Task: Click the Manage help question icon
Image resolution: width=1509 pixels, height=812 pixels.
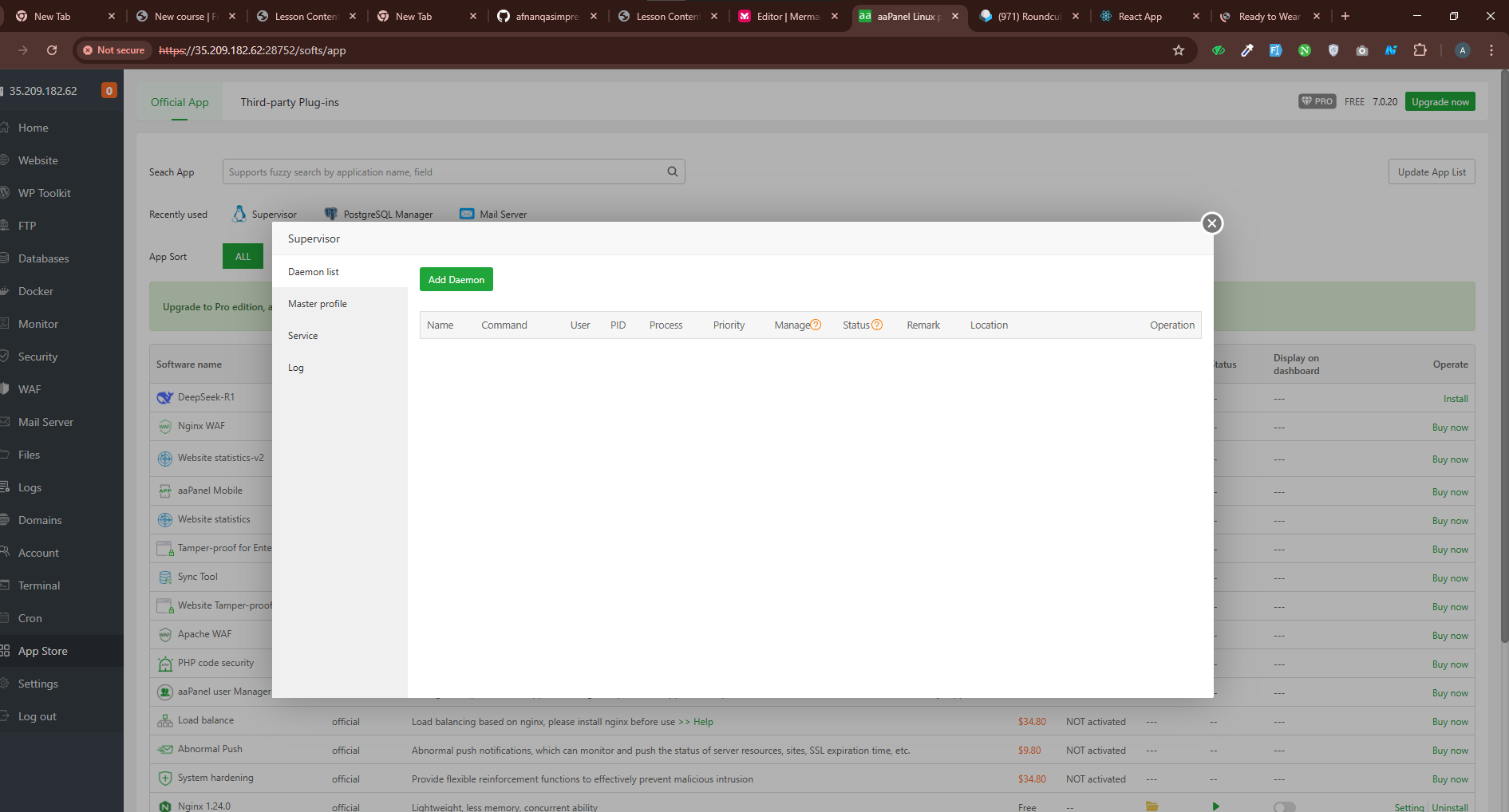Action: [816, 325]
